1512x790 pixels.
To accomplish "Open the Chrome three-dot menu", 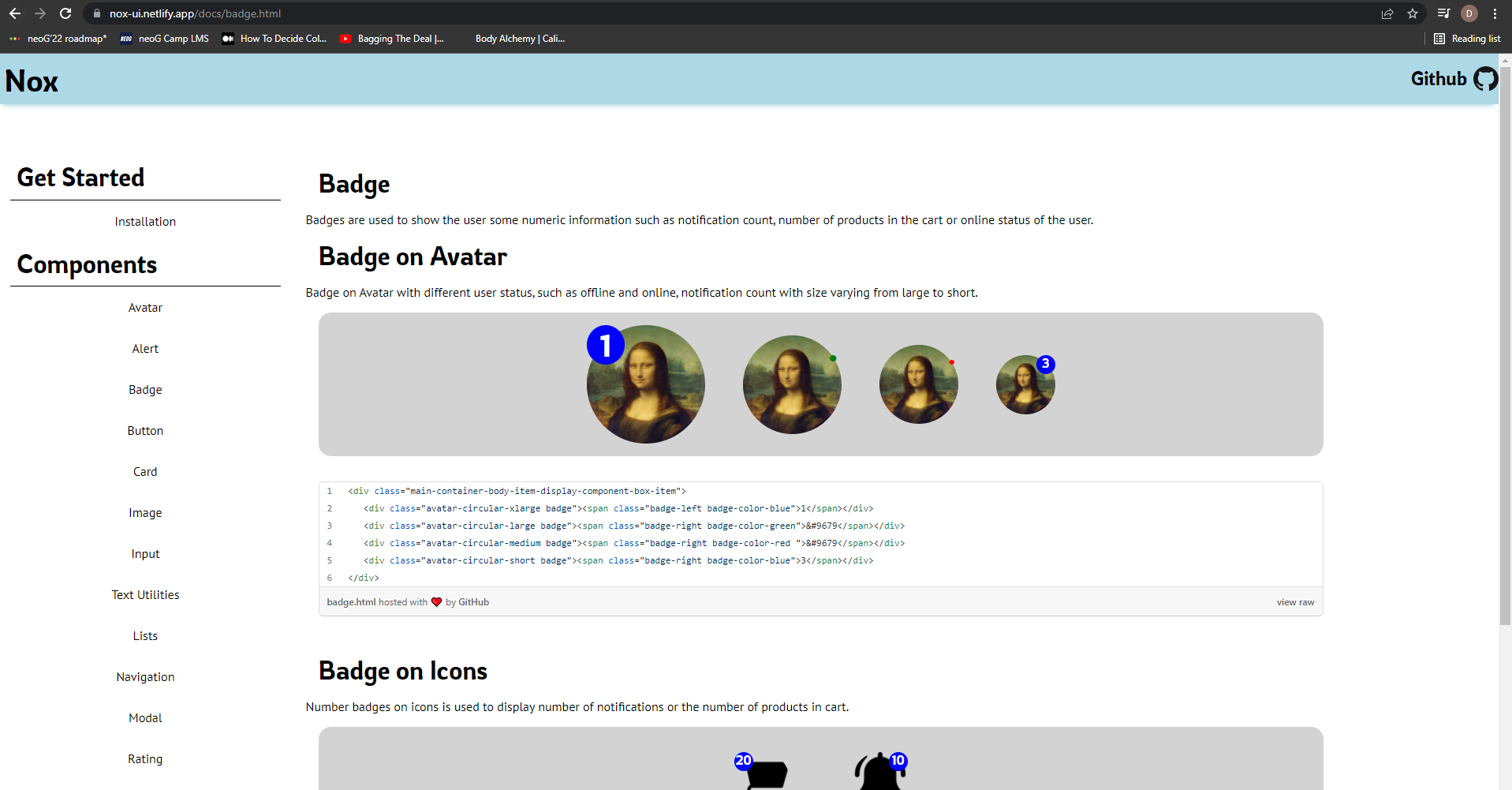I will pos(1495,13).
